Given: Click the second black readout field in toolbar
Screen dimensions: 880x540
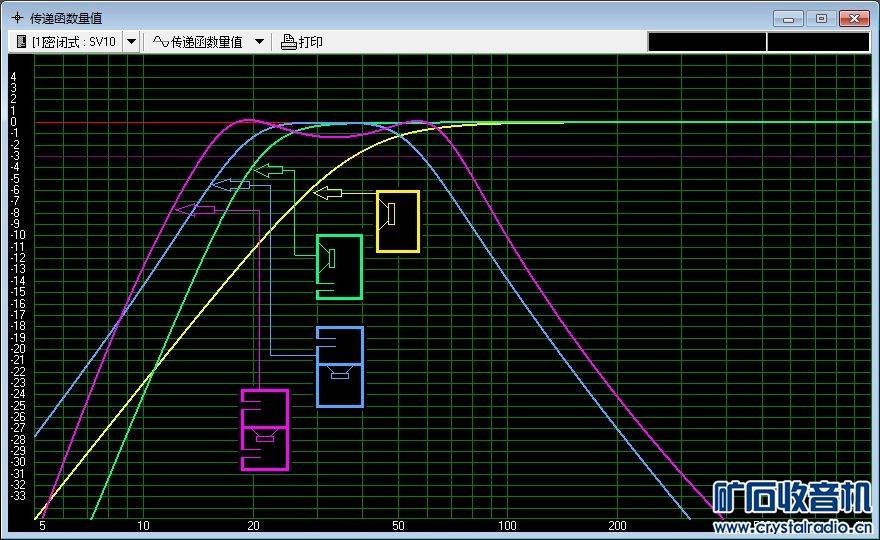Looking at the screenshot, I should click(818, 42).
